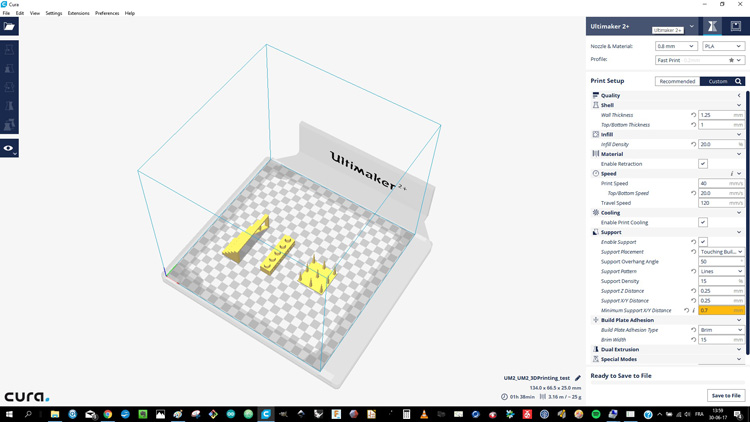Select the Mirror tool in left toolbar

click(x=9, y=106)
